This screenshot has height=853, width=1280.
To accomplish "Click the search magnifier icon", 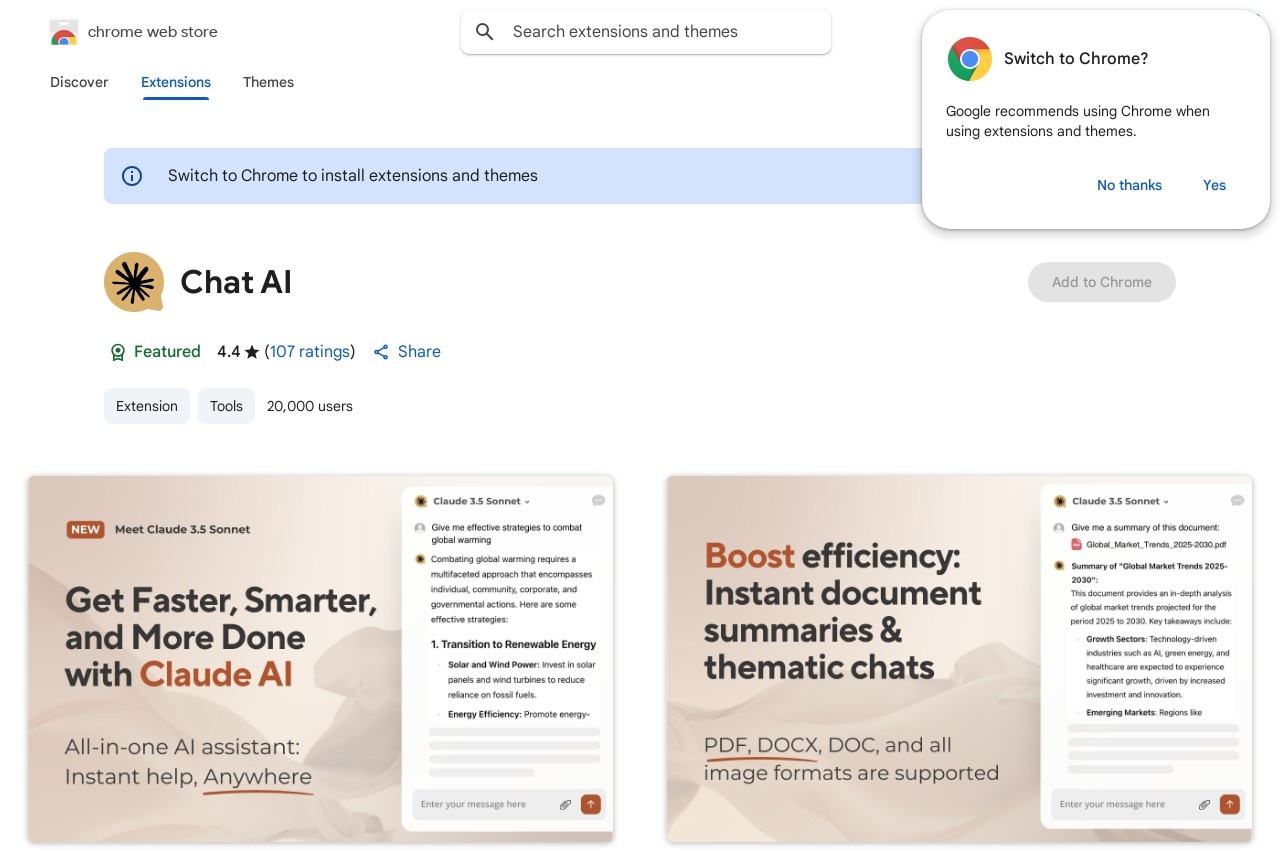I will (x=485, y=32).
